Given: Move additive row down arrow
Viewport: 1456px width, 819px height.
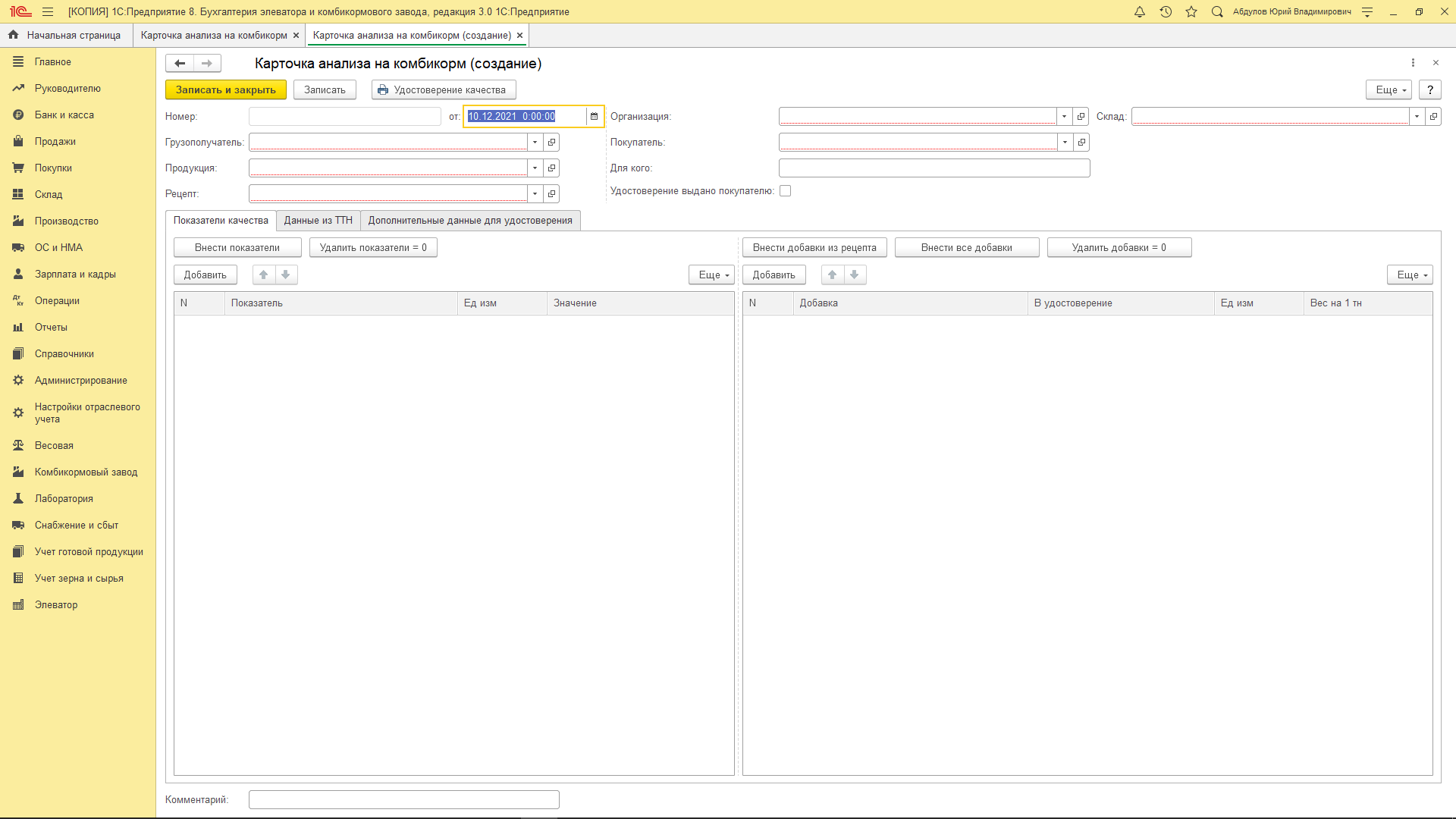Looking at the screenshot, I should 855,275.
